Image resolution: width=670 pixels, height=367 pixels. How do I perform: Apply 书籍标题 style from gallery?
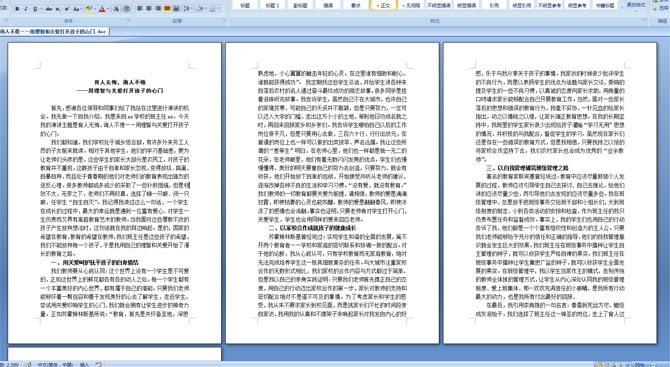point(605,5)
